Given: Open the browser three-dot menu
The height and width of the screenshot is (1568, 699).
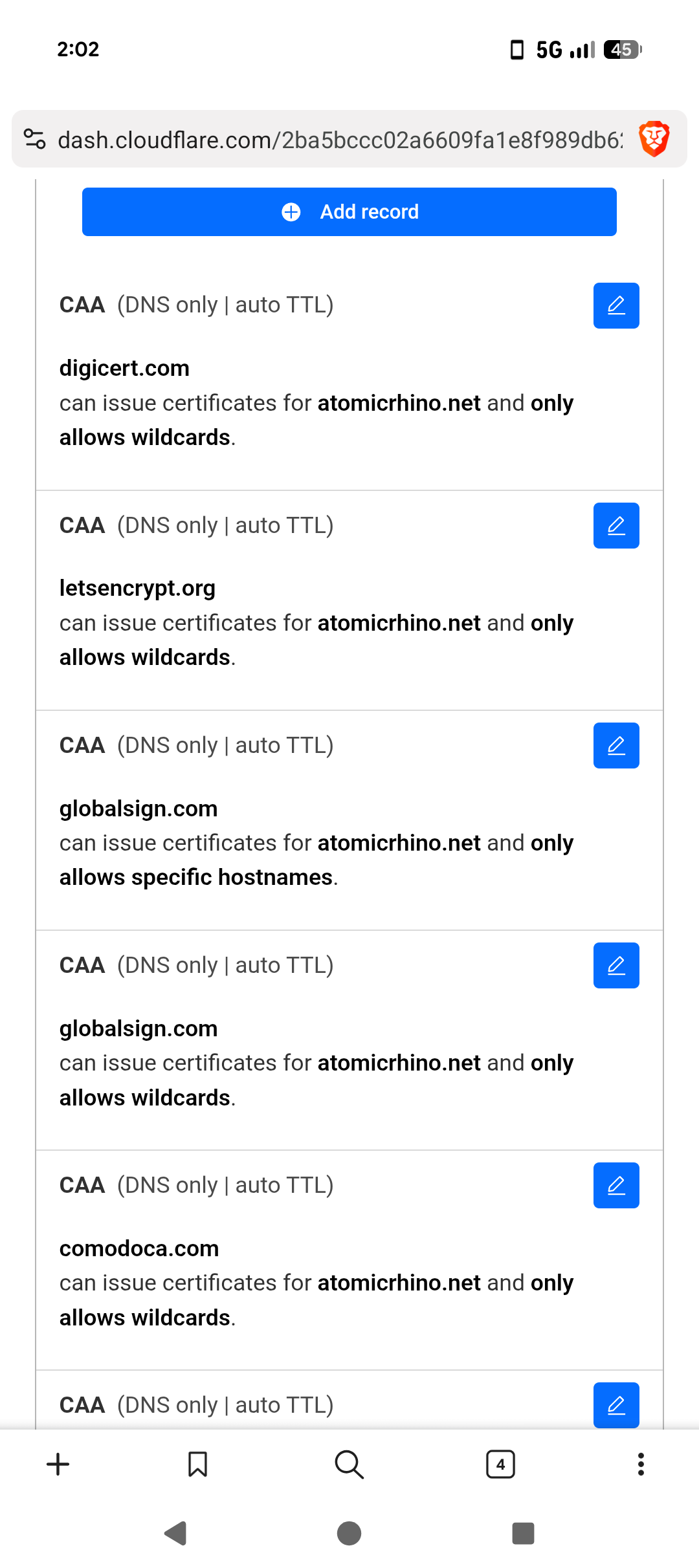Looking at the screenshot, I should coord(641,1465).
